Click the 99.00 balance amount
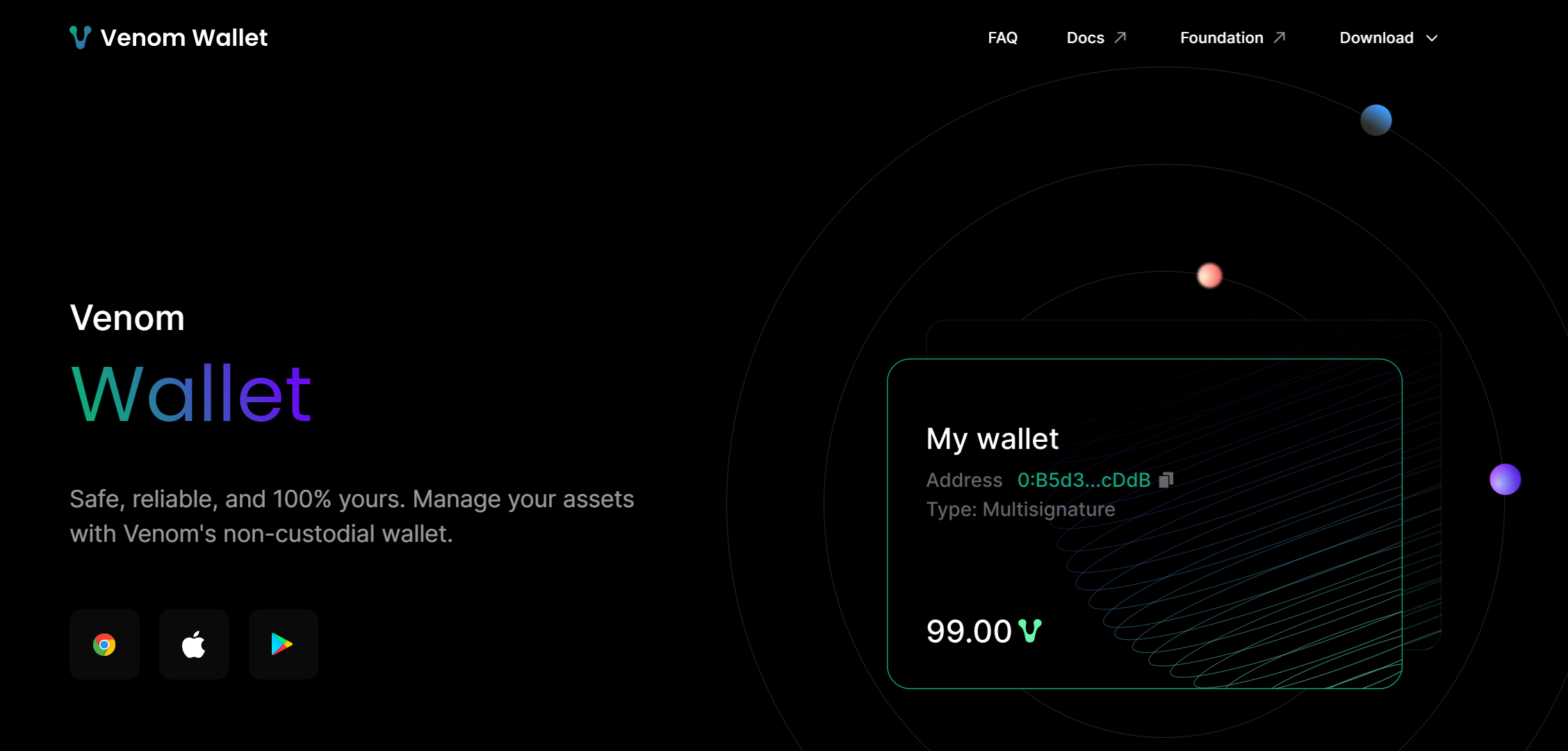 click(968, 632)
